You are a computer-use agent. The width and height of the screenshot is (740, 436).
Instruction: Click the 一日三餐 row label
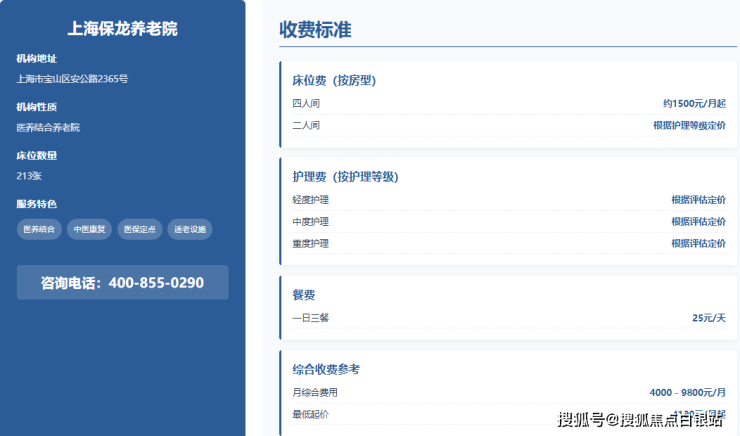[x=311, y=318]
